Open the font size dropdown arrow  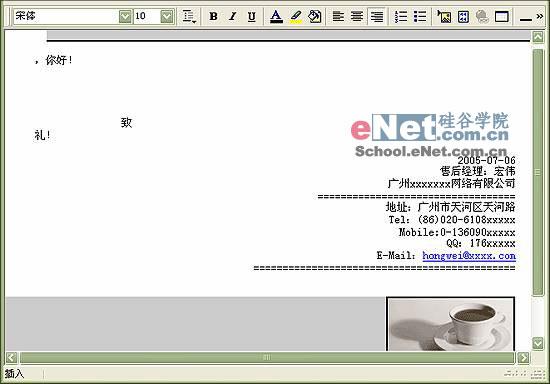[x=167, y=16]
